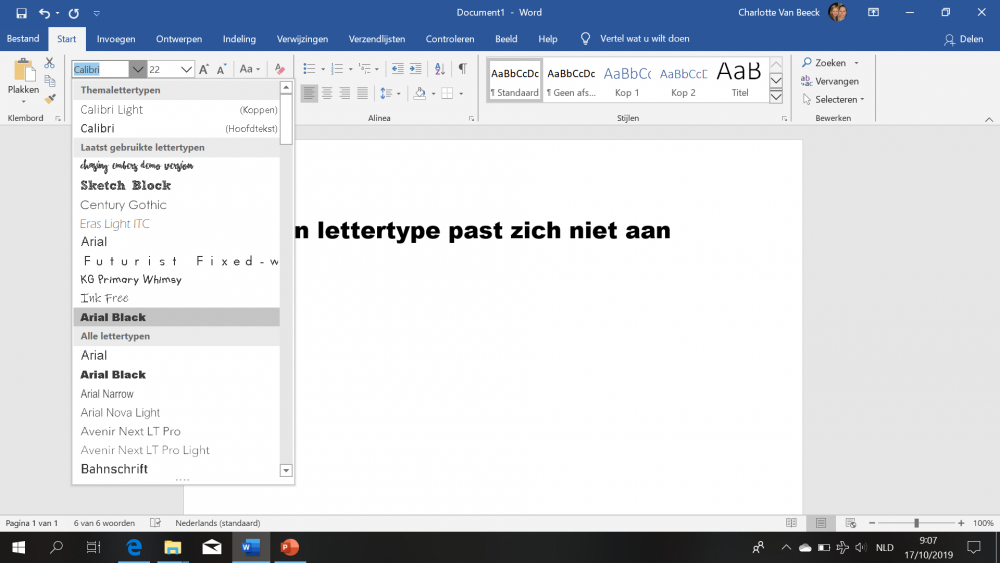
Task: Click the increase indent icon
Action: (x=415, y=69)
